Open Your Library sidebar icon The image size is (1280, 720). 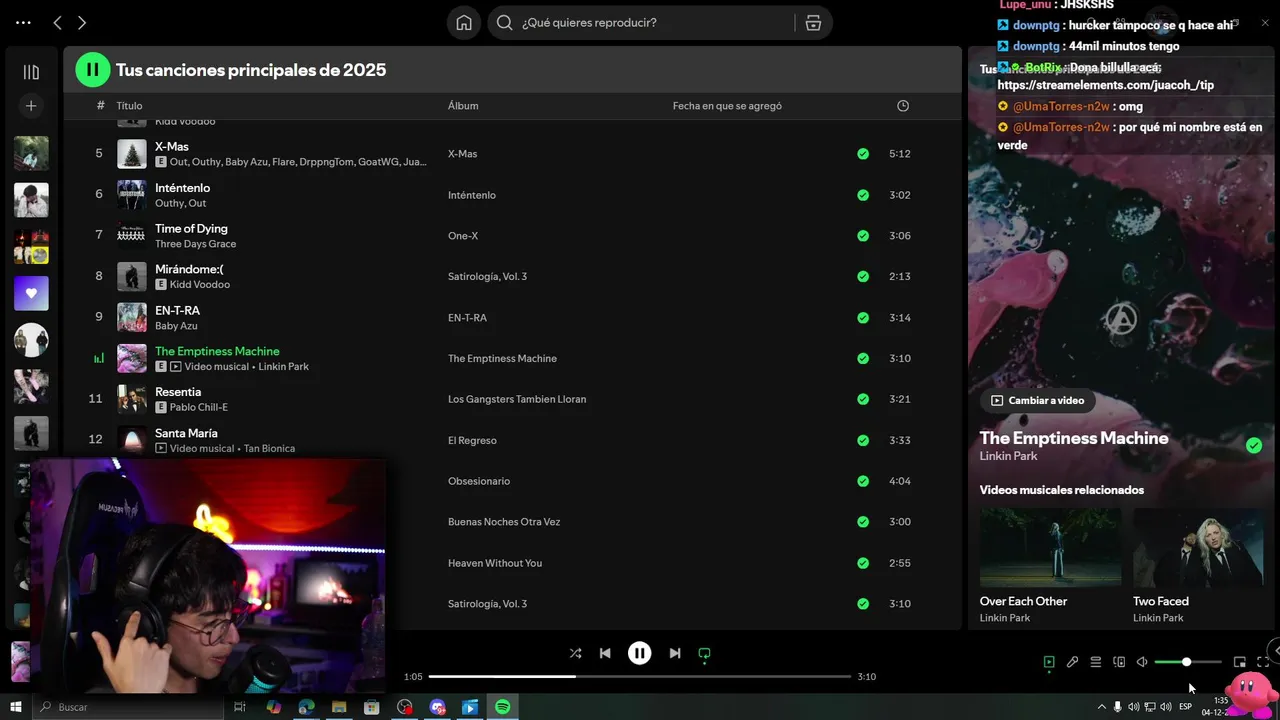click(x=31, y=72)
